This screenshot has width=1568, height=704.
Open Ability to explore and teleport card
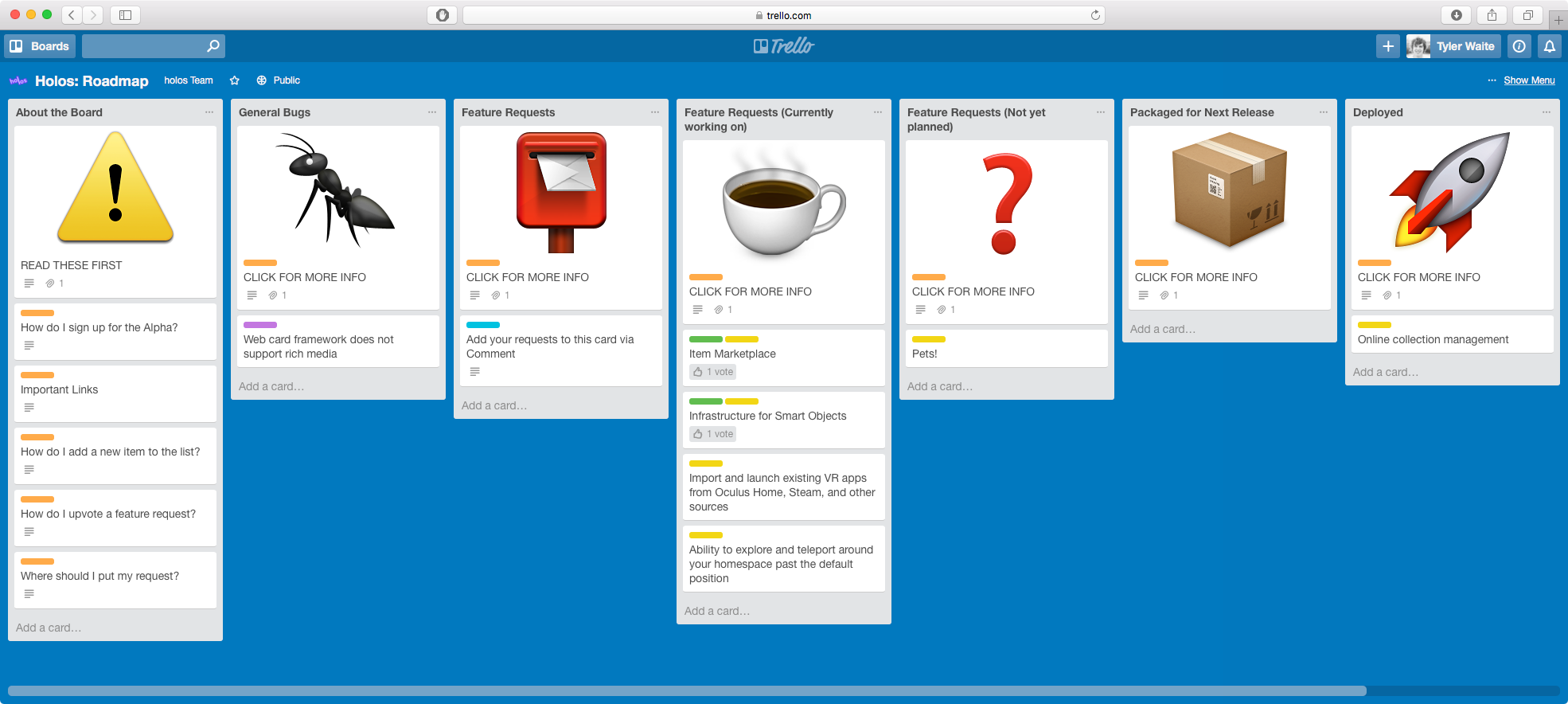[x=784, y=558]
